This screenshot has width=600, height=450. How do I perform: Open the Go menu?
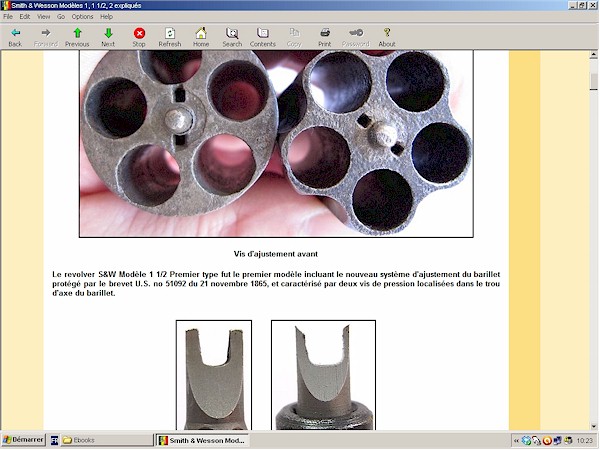click(61, 16)
